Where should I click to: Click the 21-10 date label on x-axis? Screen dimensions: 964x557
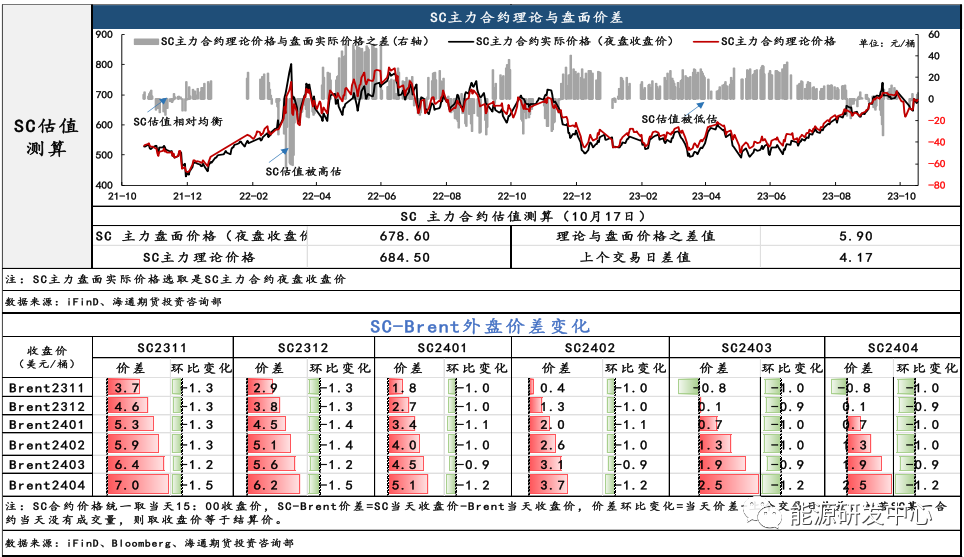(122, 196)
